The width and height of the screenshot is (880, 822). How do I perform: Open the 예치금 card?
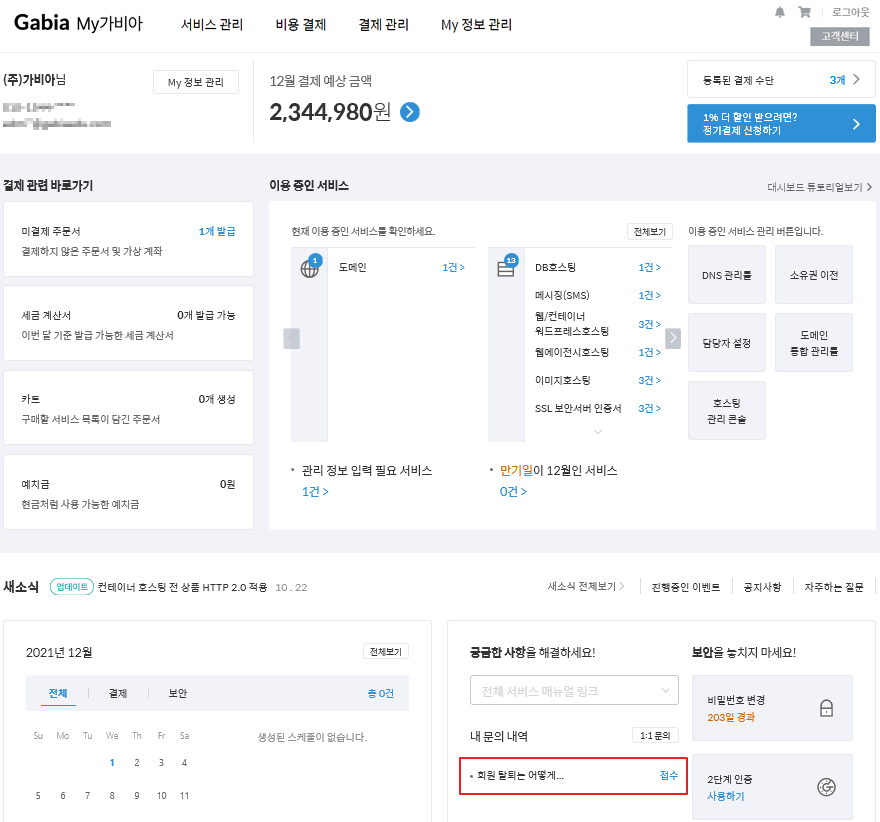129,492
